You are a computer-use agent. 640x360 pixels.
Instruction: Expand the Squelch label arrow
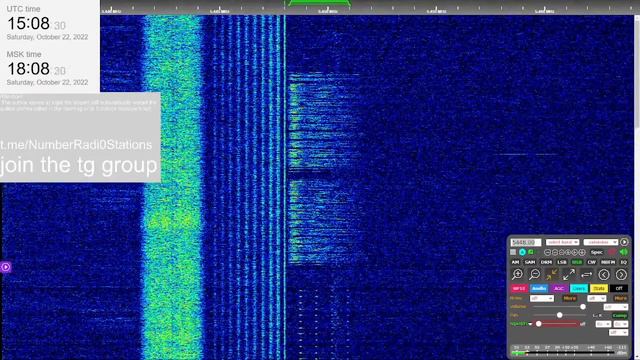pyautogui.click(x=530, y=324)
